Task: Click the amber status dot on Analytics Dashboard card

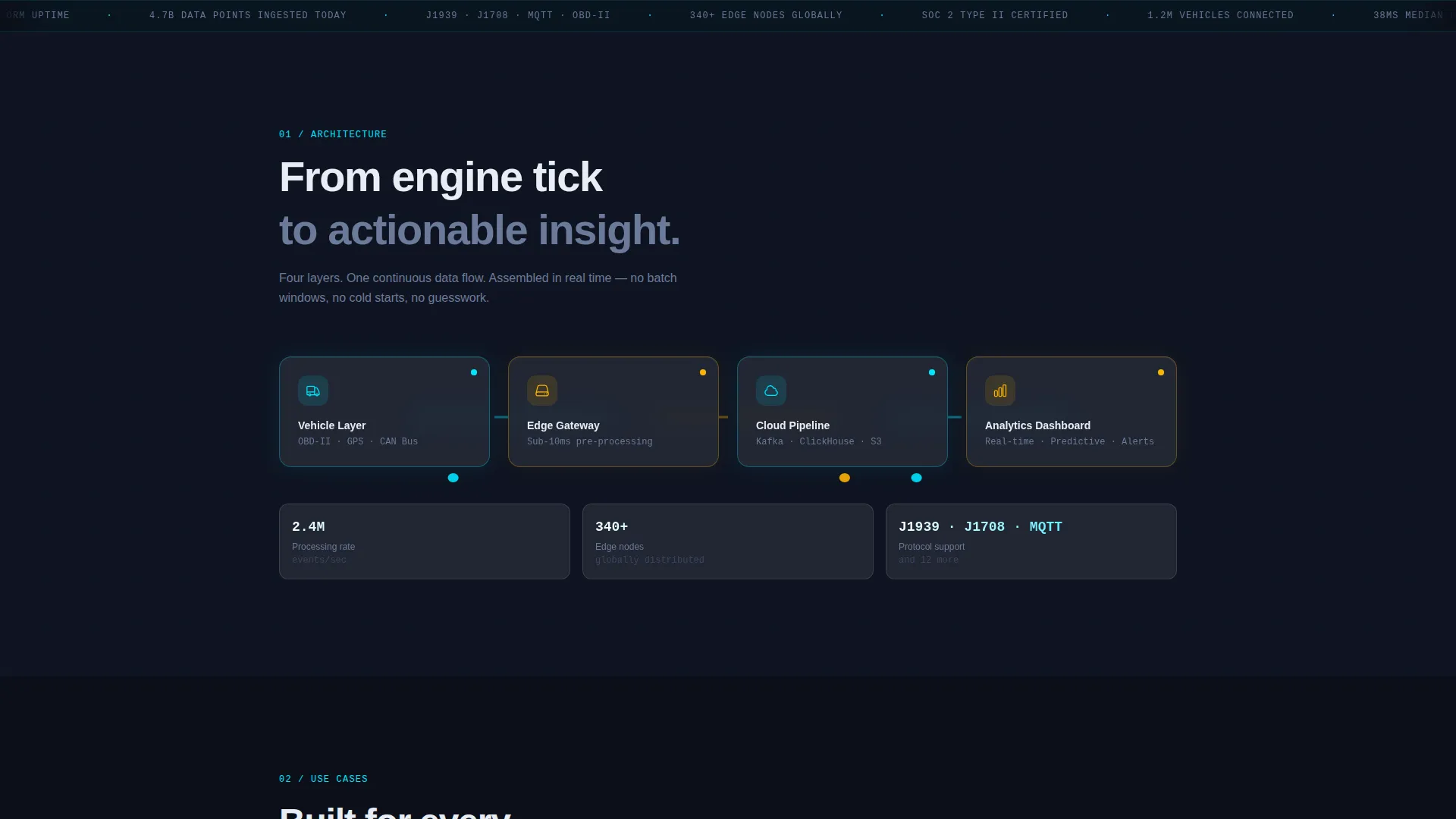Action: (1161, 372)
